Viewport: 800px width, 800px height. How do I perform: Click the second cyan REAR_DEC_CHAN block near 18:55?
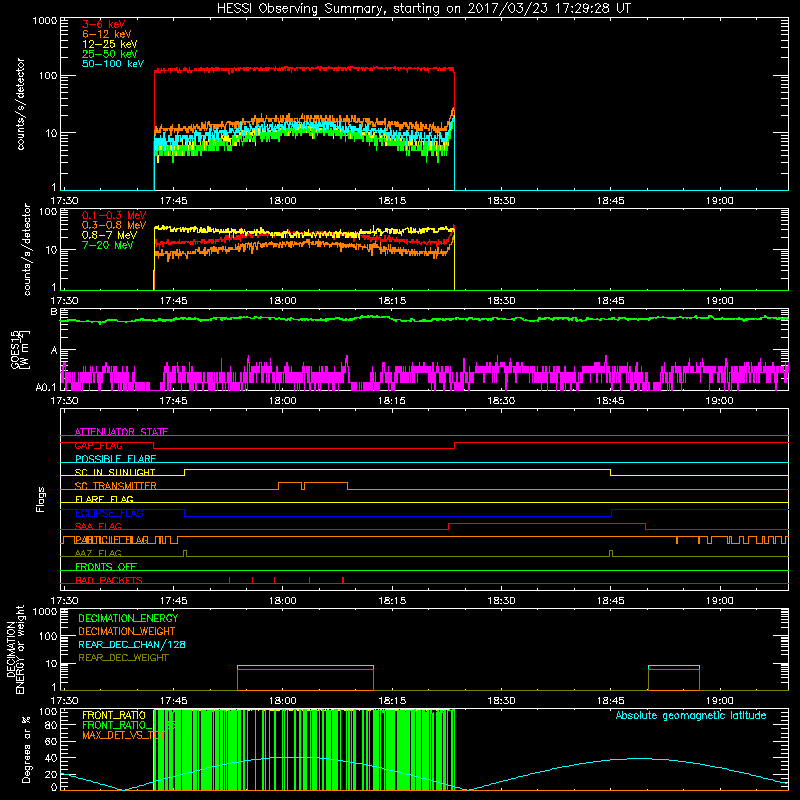(x=673, y=666)
